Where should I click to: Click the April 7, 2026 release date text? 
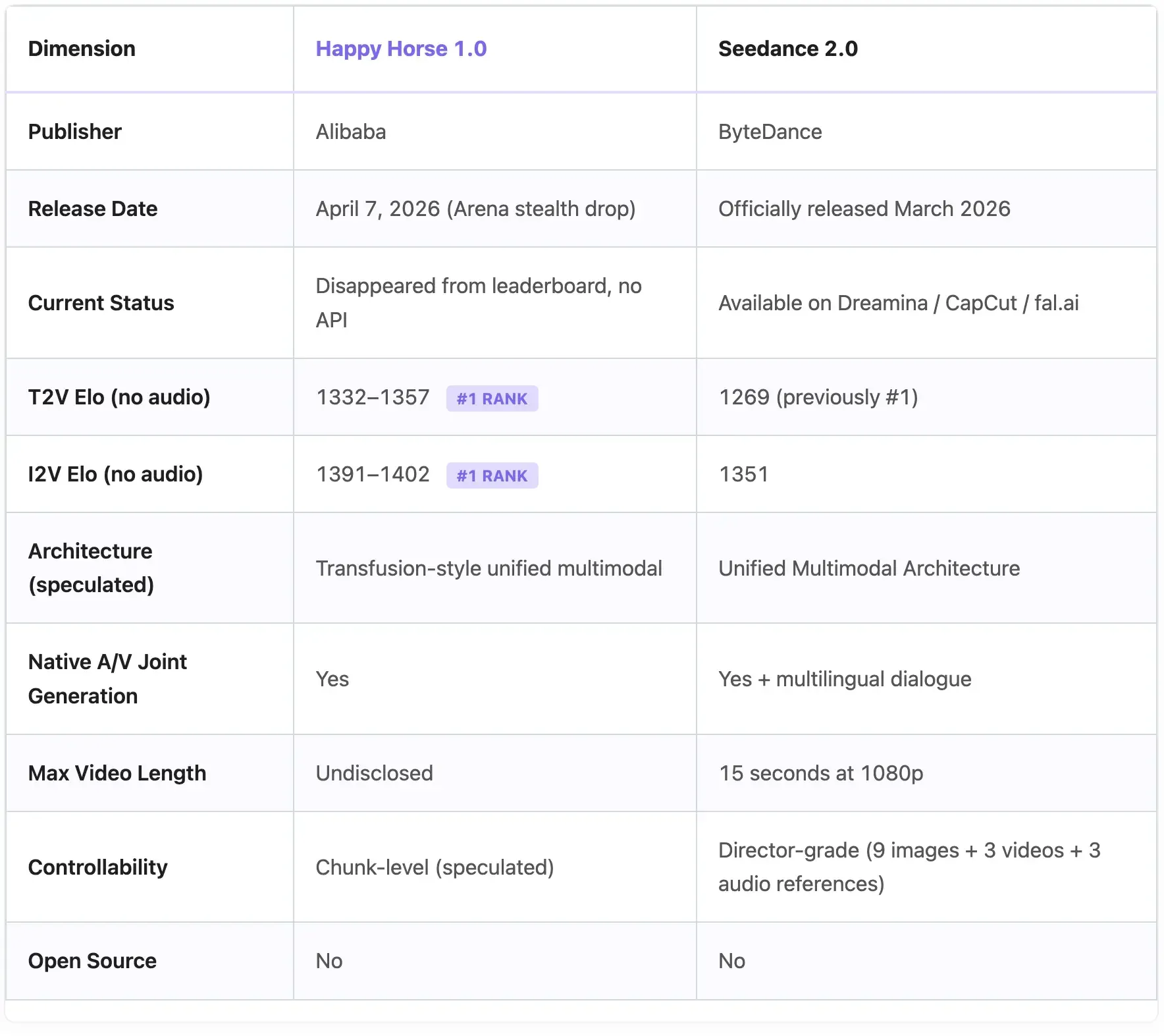click(475, 209)
